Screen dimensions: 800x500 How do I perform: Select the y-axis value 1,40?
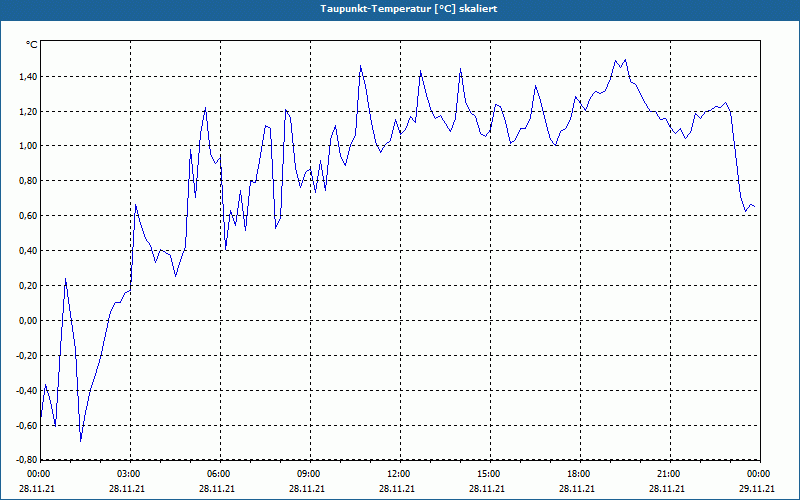tap(28, 77)
